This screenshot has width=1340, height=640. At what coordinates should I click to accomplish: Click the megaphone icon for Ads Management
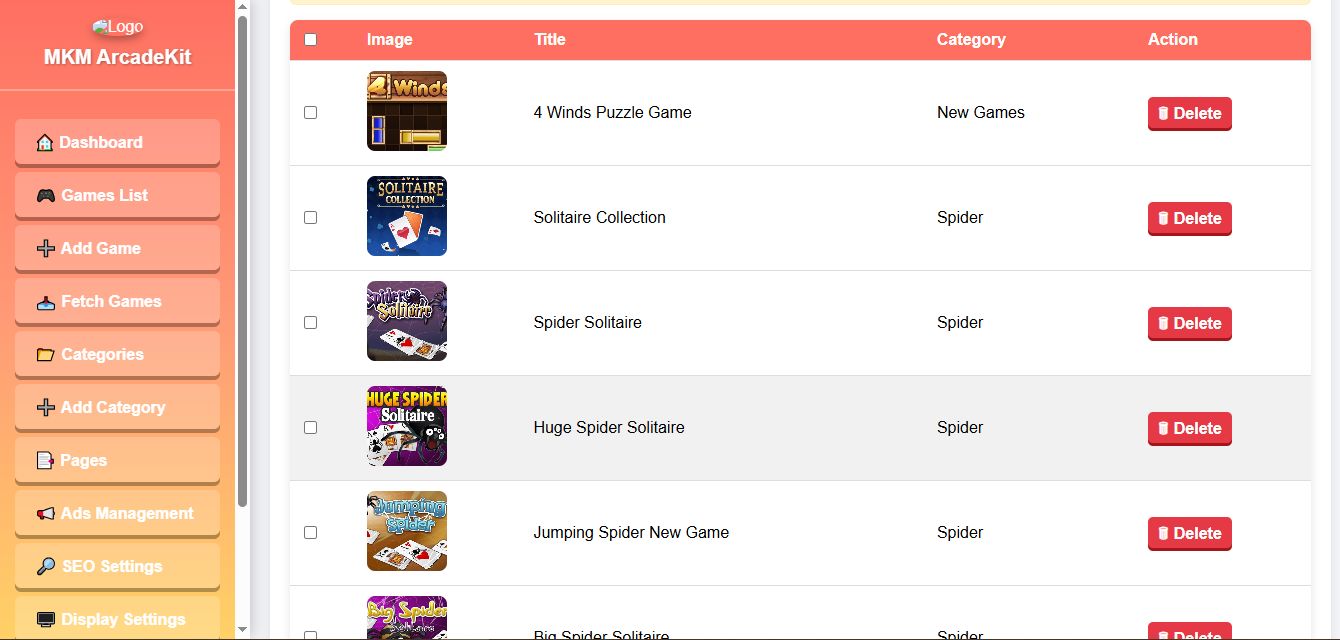pos(46,514)
